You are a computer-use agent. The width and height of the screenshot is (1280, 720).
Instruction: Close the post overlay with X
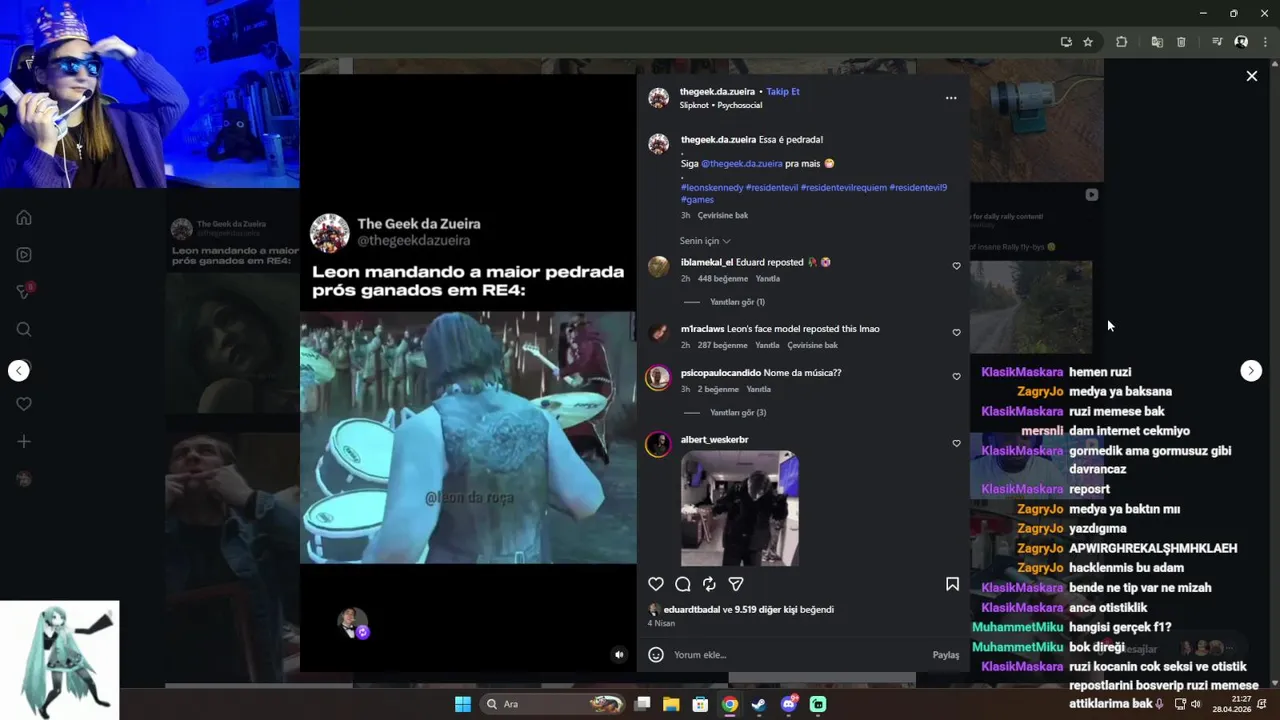coord(1251,76)
